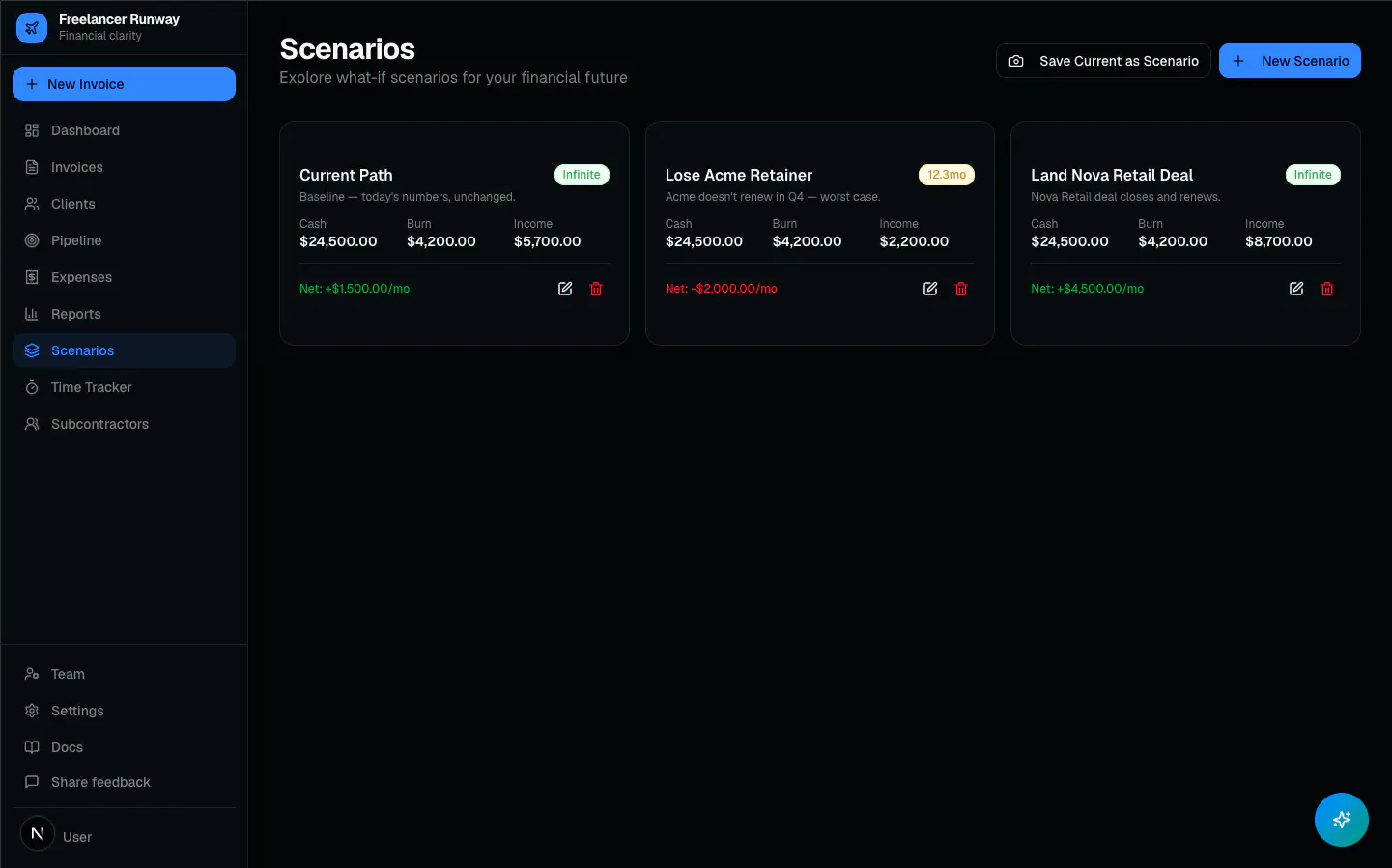Screen dimensions: 1392x868
Task: Click the Scenarios page heading
Action: [348, 49]
